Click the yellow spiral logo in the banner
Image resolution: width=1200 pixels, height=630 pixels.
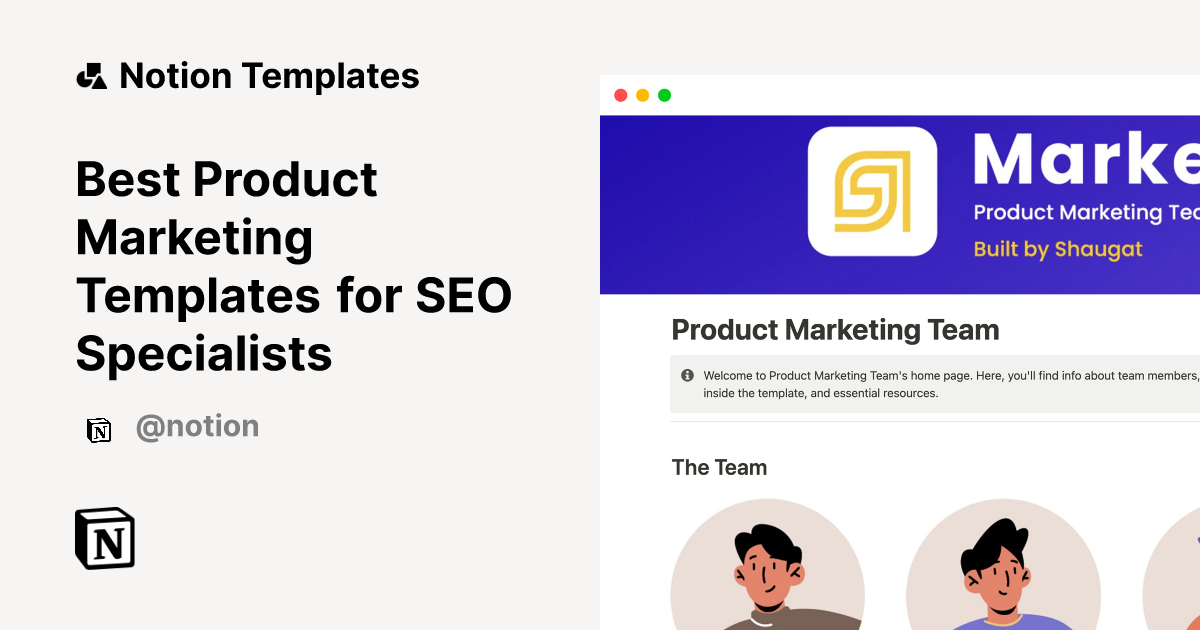(872, 191)
